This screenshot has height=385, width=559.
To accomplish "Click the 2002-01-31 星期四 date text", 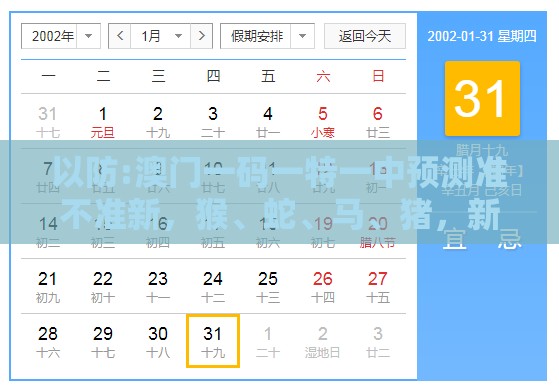I will 482,36.
